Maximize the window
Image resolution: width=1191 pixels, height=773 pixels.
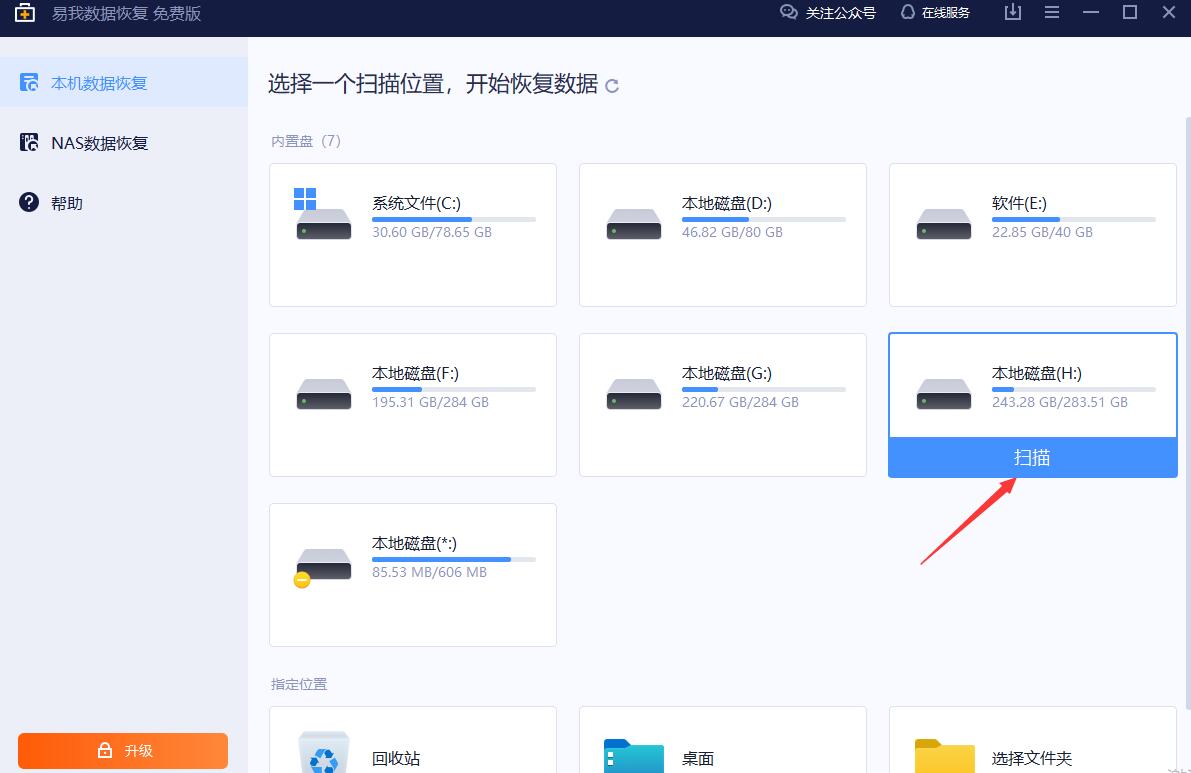[1129, 12]
